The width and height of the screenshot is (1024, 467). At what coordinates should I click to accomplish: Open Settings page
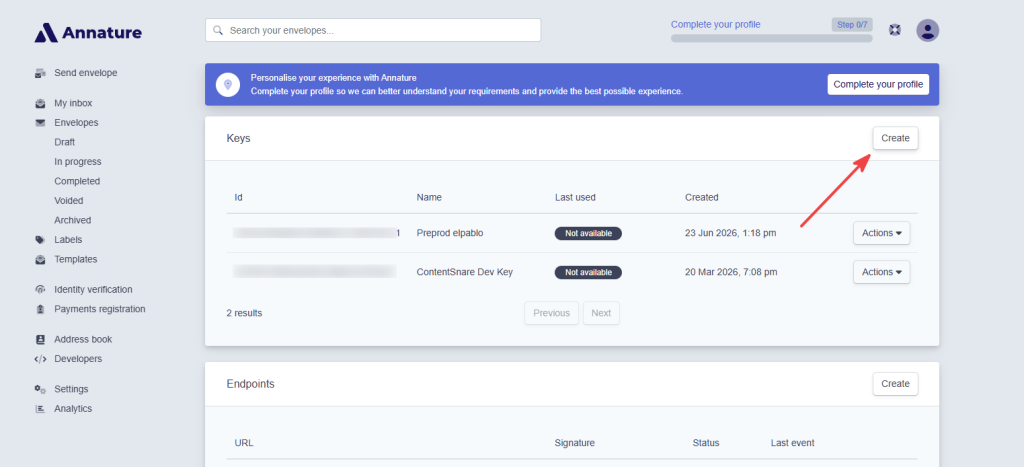click(x=71, y=389)
